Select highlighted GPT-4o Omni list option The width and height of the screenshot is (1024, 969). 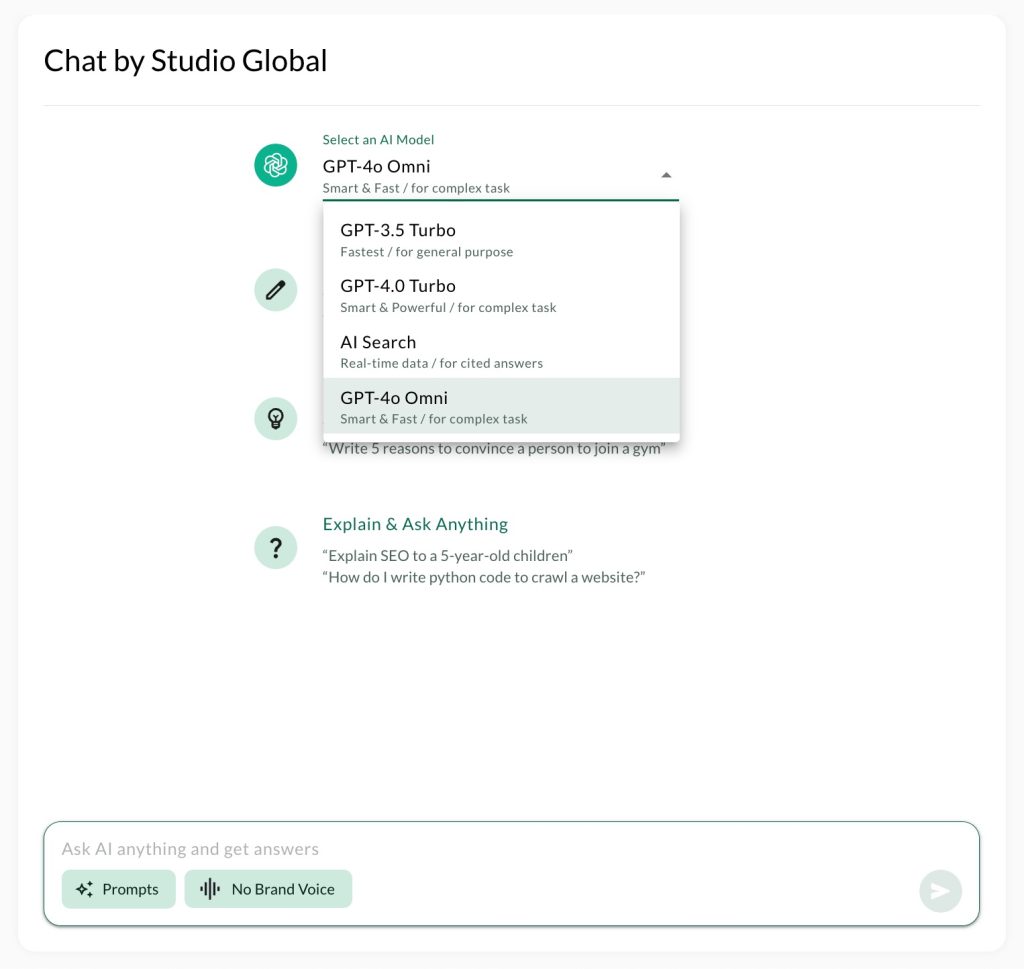pos(502,406)
